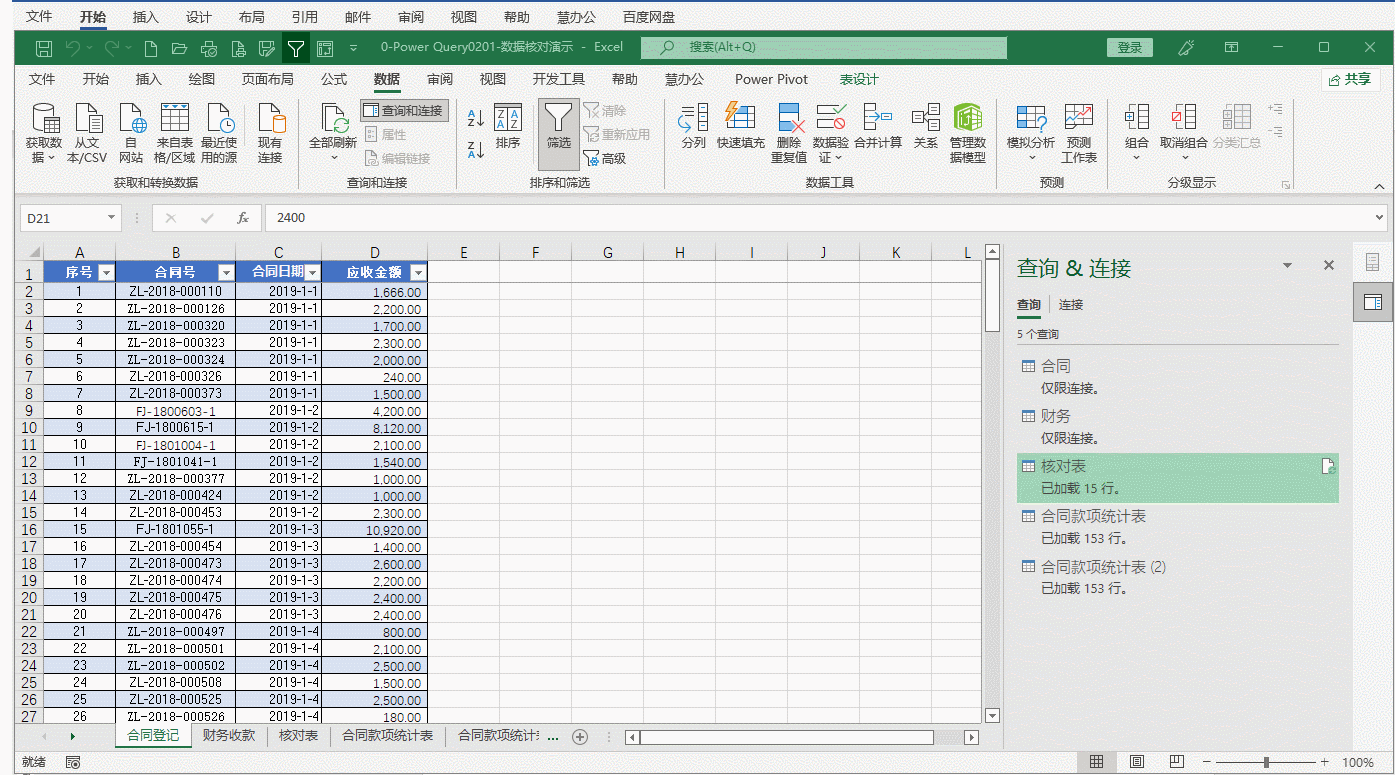
Task: Import data 从文本/CSV
Action: [87, 133]
